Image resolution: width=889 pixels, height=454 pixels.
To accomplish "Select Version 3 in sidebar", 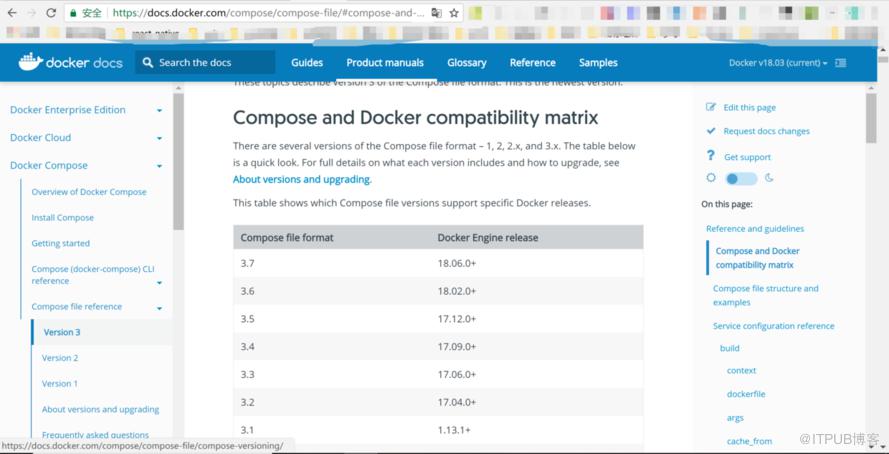I will [62, 332].
